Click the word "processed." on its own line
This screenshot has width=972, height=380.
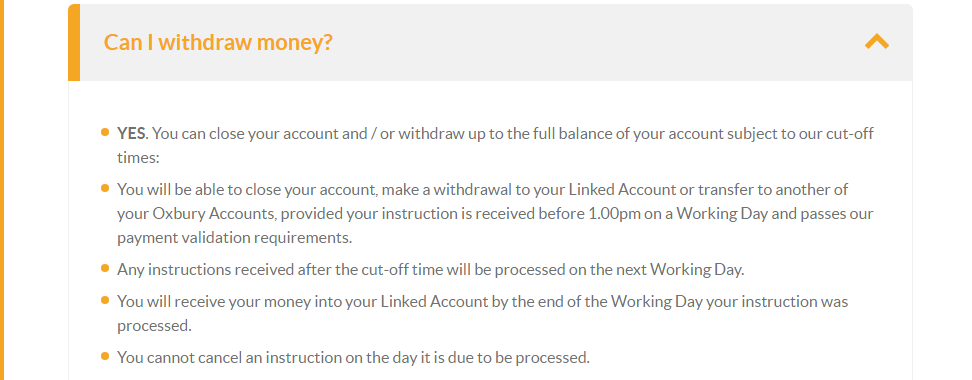point(154,325)
